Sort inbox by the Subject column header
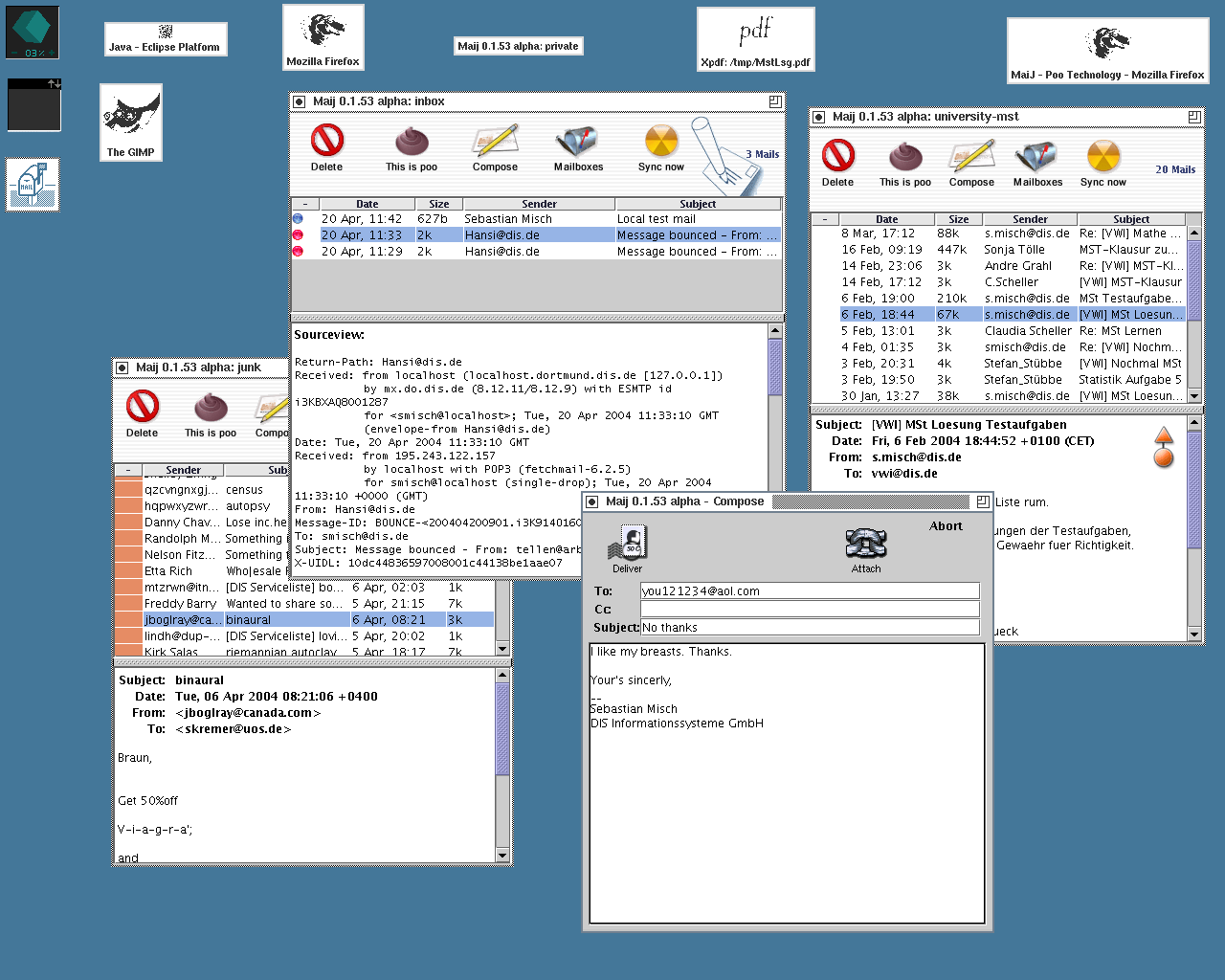The image size is (1225, 980). 698,204
